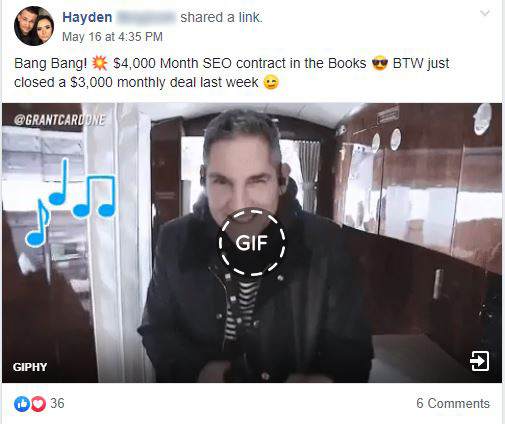Click the winking emoji ending the post
The width and height of the screenshot is (505, 424).
(271, 82)
